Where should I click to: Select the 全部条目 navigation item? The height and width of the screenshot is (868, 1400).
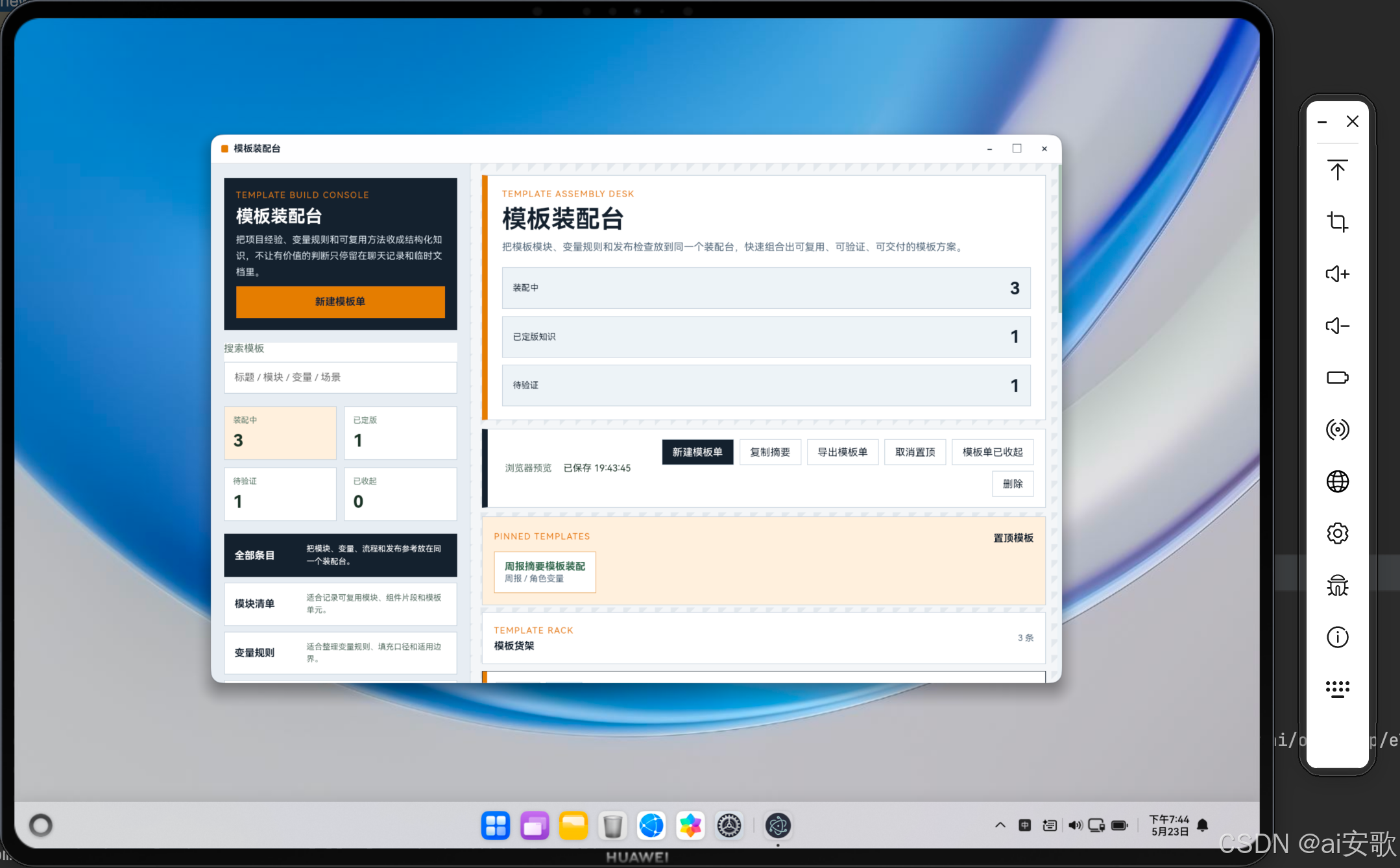[x=341, y=555]
